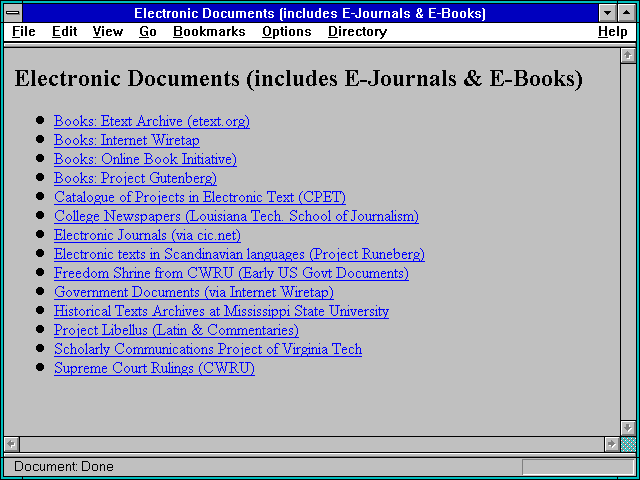This screenshot has width=640, height=480.
Task: Click the Electronic Documents page heading
Action: pos(298,78)
